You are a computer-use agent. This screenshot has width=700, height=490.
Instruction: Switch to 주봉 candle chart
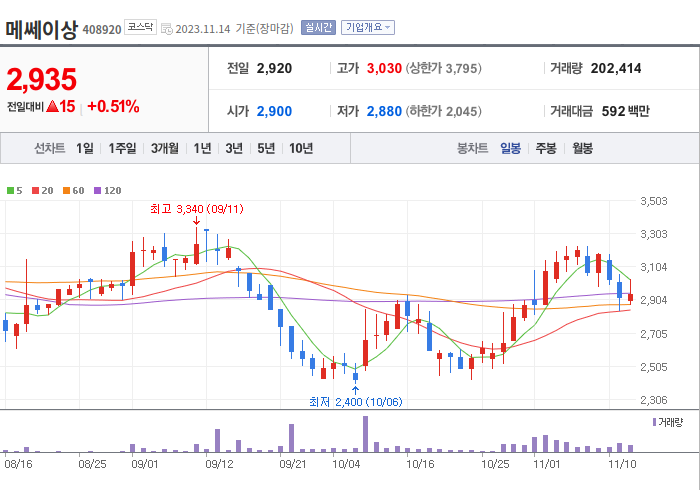(x=546, y=148)
